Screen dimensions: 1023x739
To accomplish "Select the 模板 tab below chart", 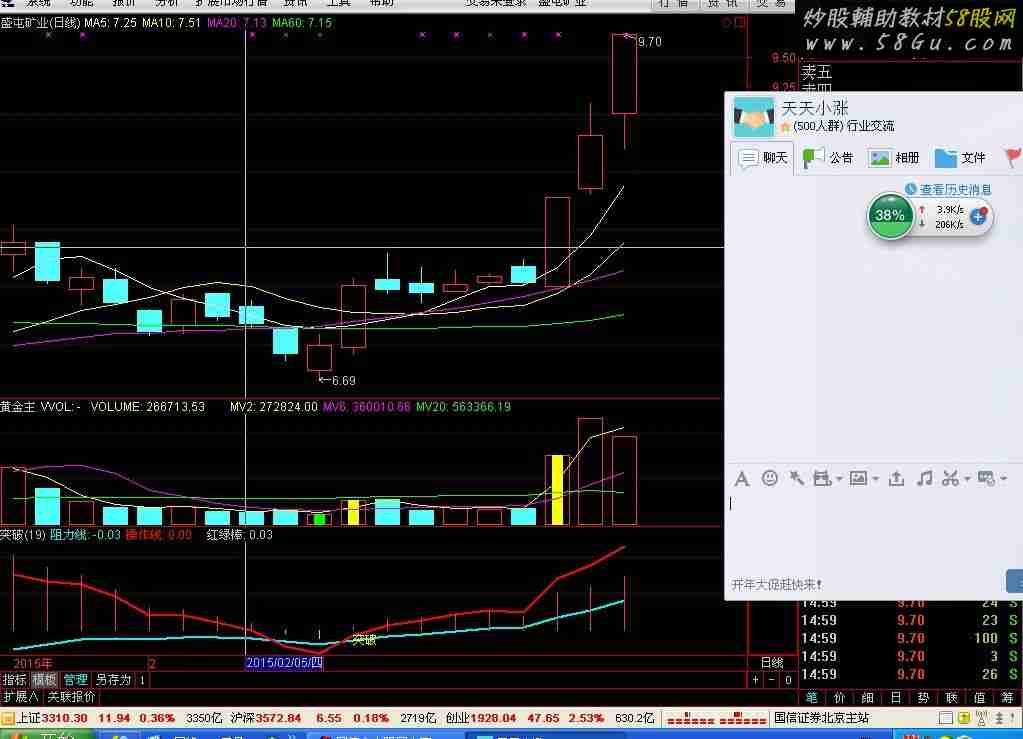I will point(44,680).
